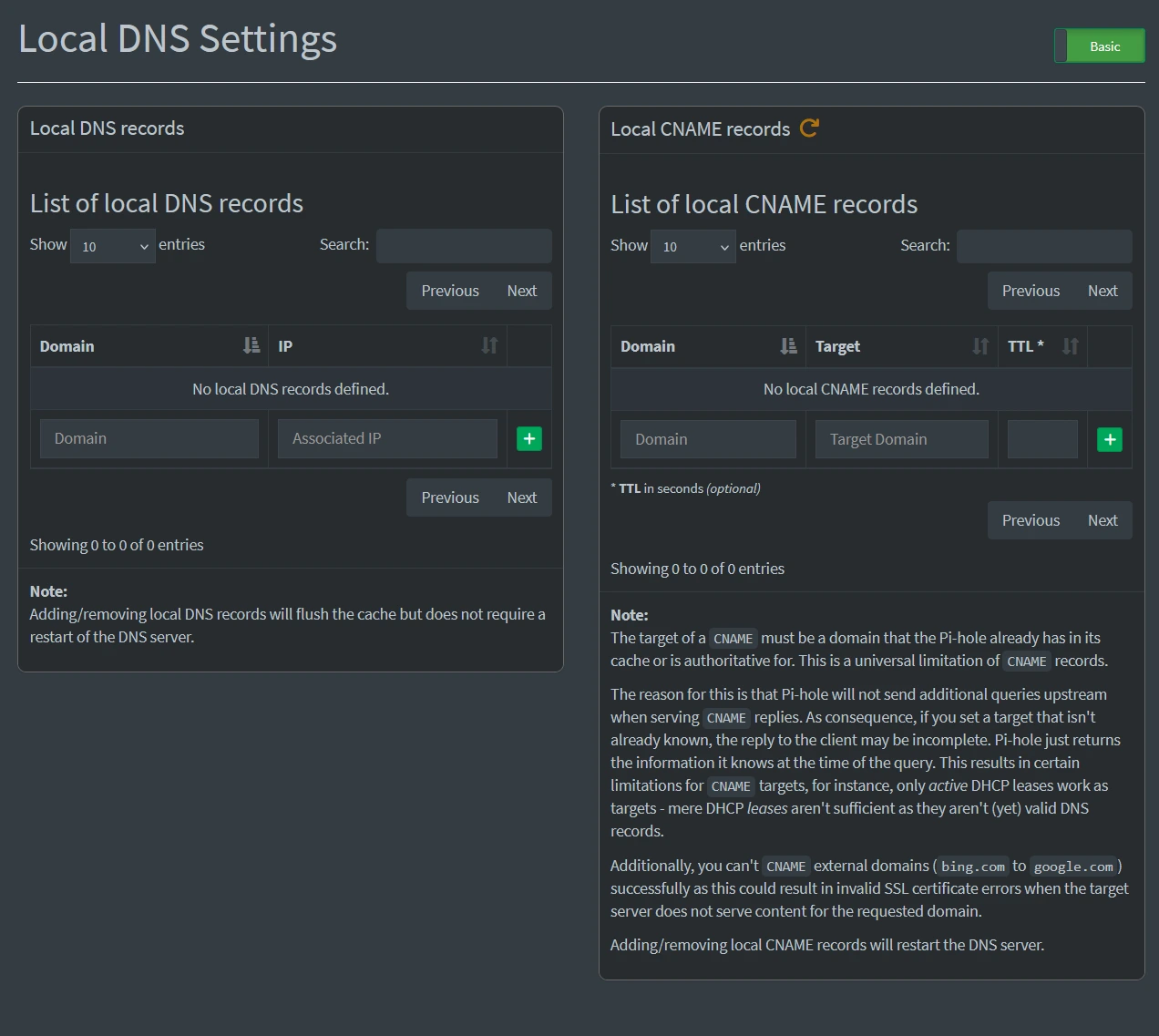This screenshot has width=1159, height=1036.
Task: Click the Target column header in CNAME table
Action: coord(902,347)
